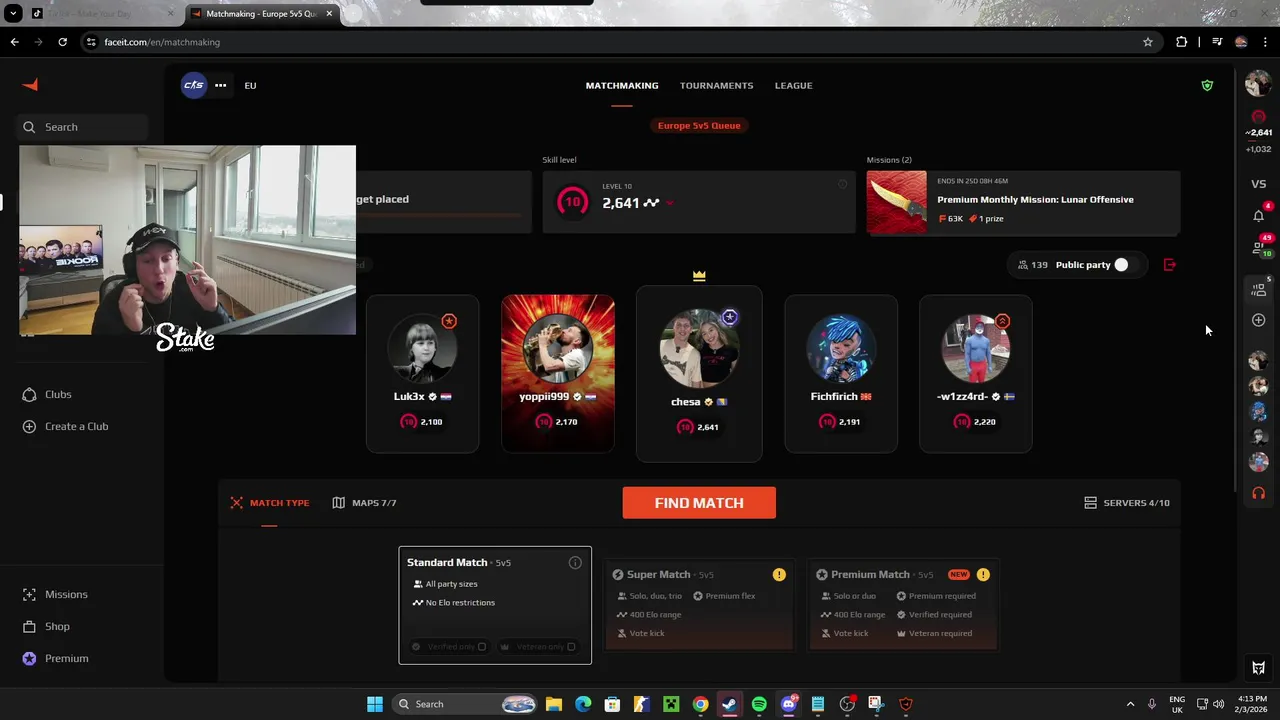Select the Premium Match card
Image resolution: width=1280 pixels, height=720 pixels.
[903, 605]
